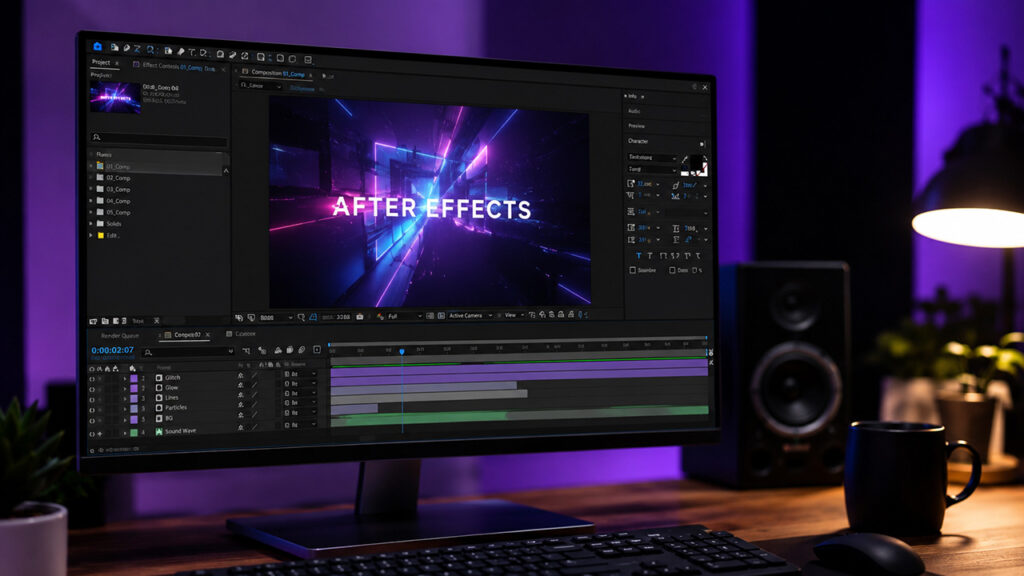Click the Character panel menu icon
1024x576 pixels.
(x=702, y=144)
